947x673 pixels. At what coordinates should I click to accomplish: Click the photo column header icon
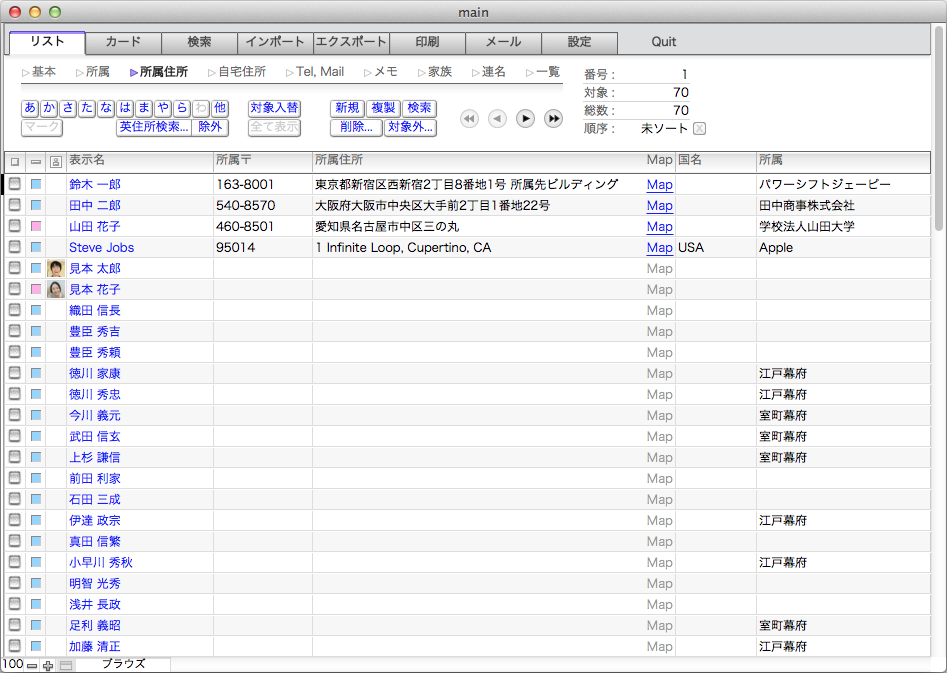(55, 161)
